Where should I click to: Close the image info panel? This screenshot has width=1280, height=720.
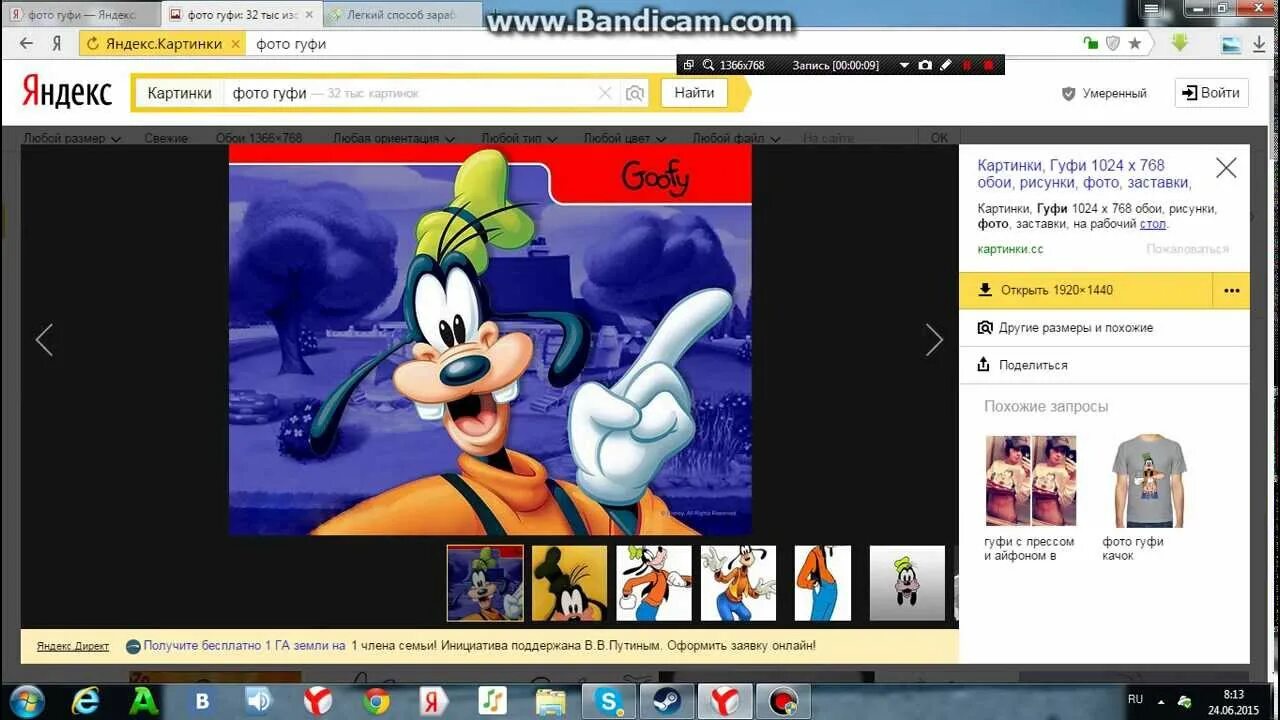coord(1226,168)
